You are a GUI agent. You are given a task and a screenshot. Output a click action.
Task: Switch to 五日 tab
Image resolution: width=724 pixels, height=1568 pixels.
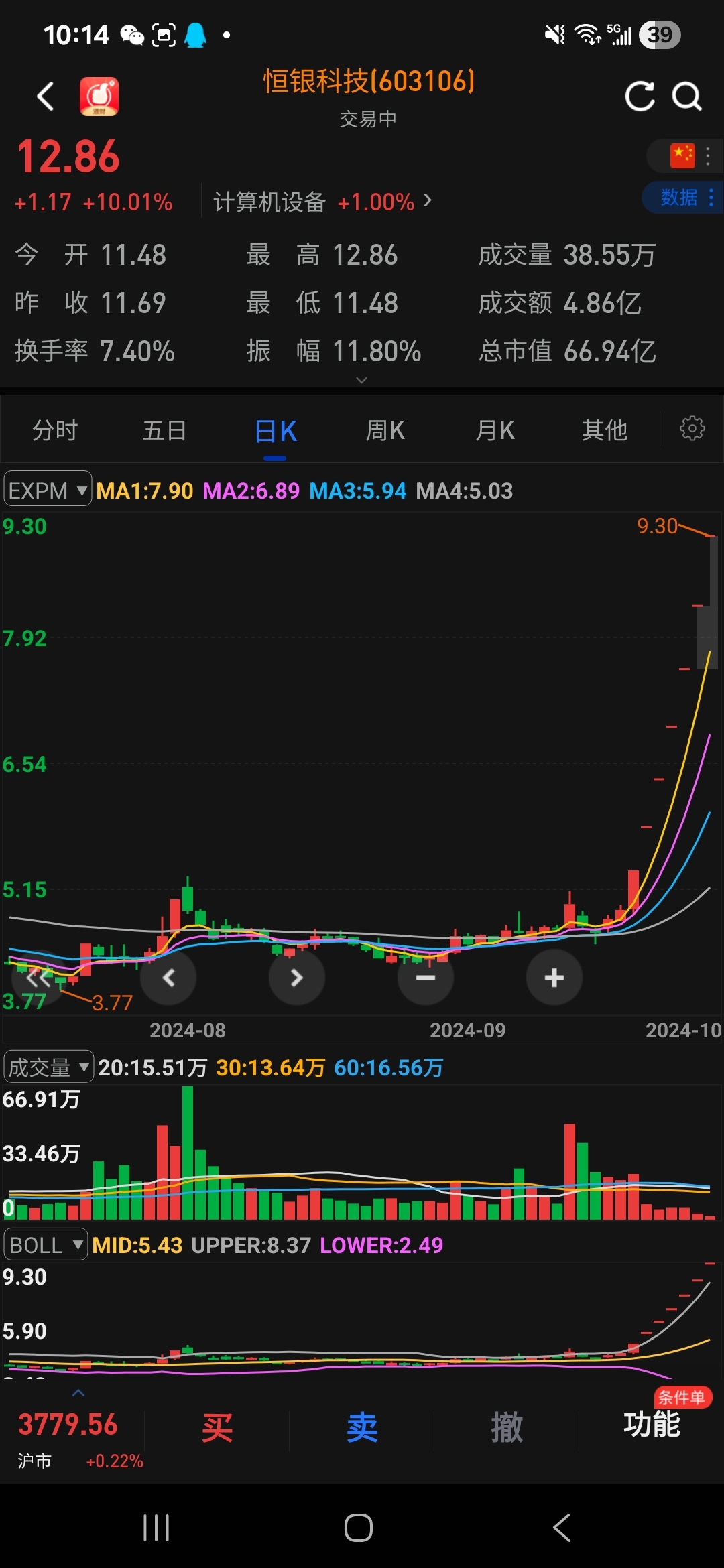tap(164, 430)
